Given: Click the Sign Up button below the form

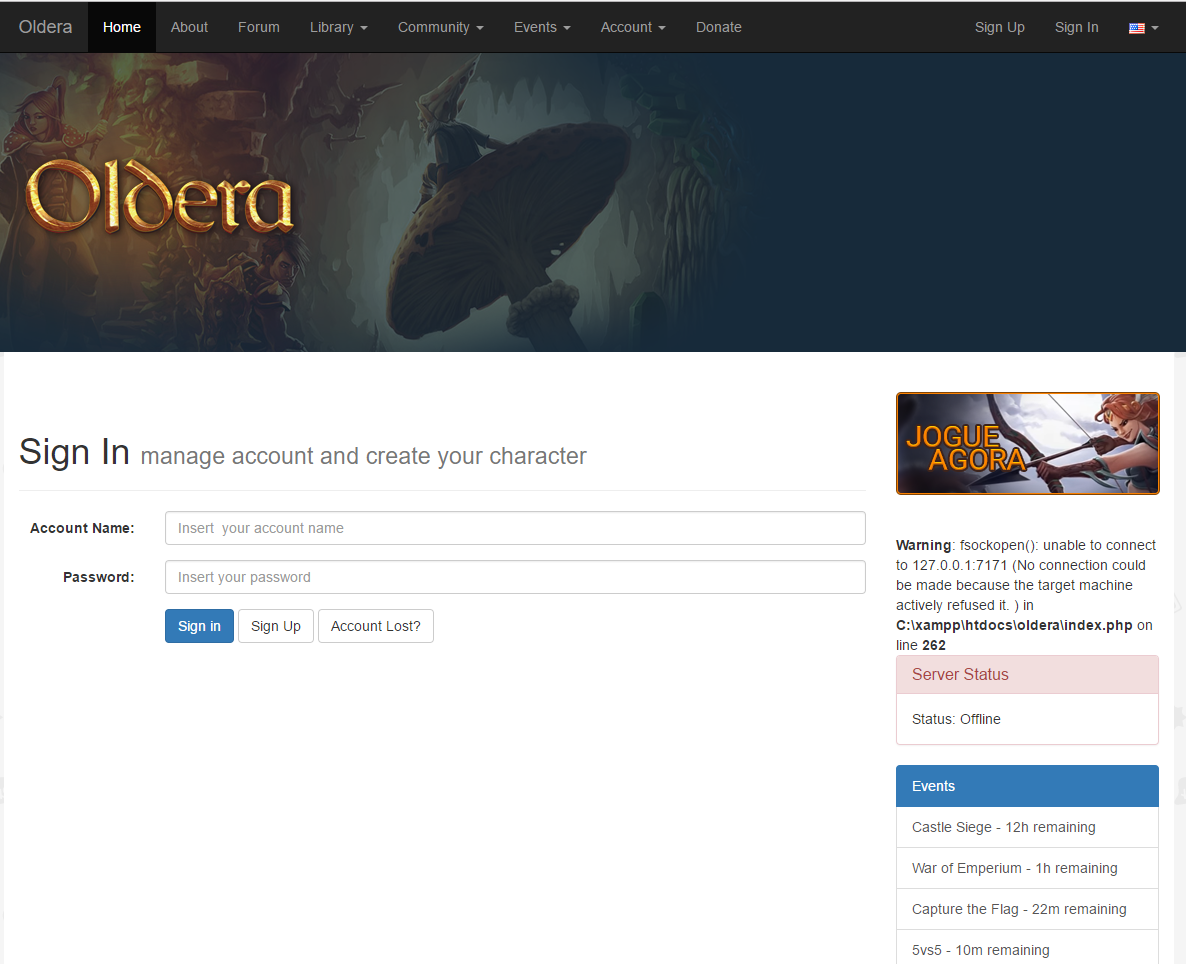Looking at the screenshot, I should point(275,627).
